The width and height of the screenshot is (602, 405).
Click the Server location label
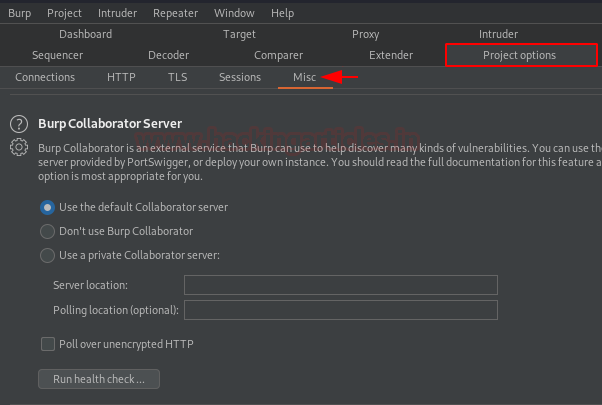coord(90,285)
